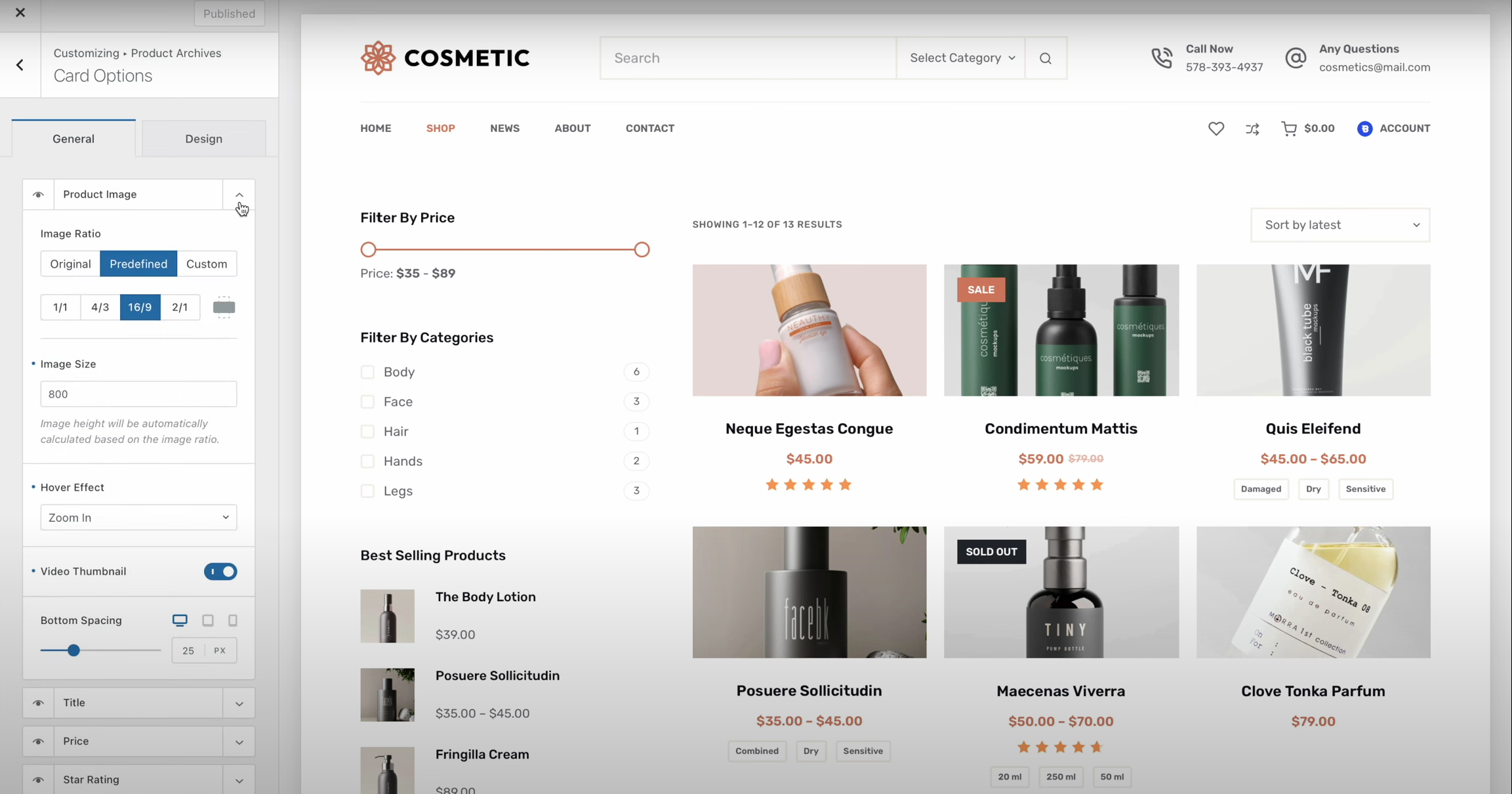The width and height of the screenshot is (1512, 794).
Task: Click the compare shuffle icon
Action: (x=1252, y=129)
